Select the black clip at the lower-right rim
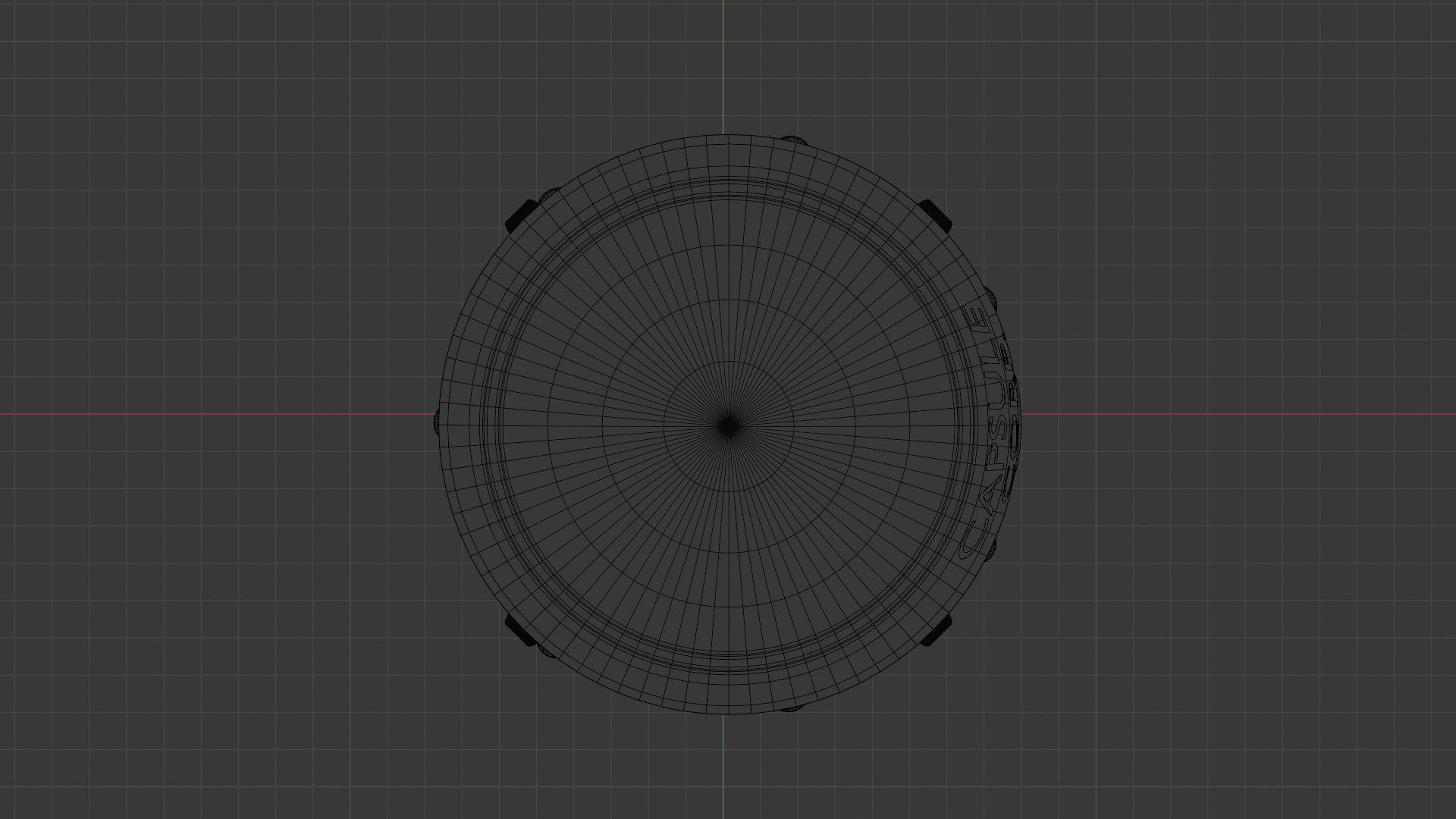This screenshot has width=1456, height=819. (936, 630)
